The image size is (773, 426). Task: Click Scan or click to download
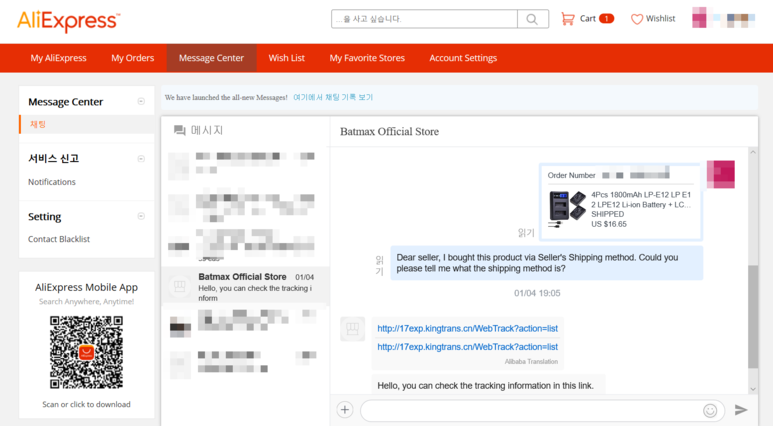(86, 404)
